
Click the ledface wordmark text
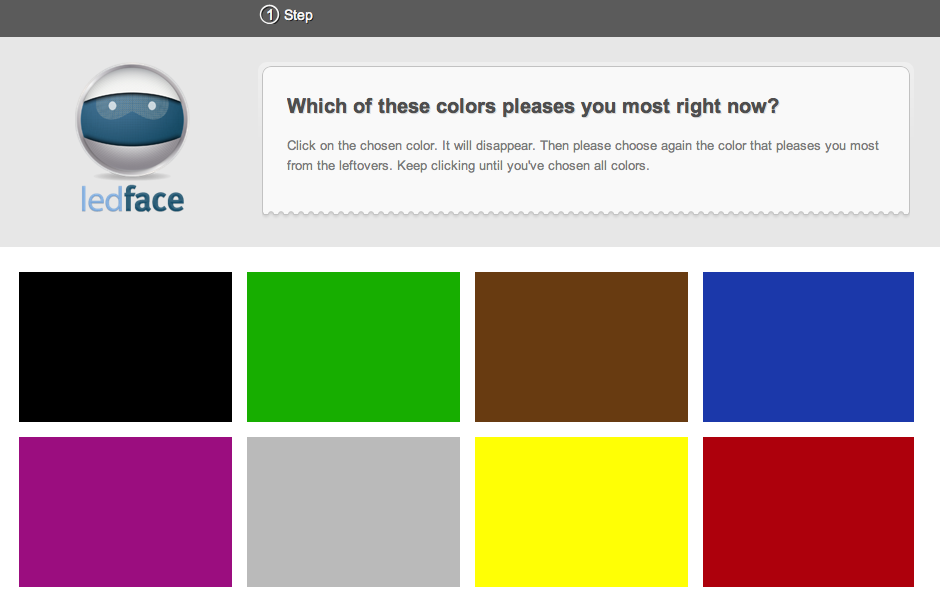(132, 200)
